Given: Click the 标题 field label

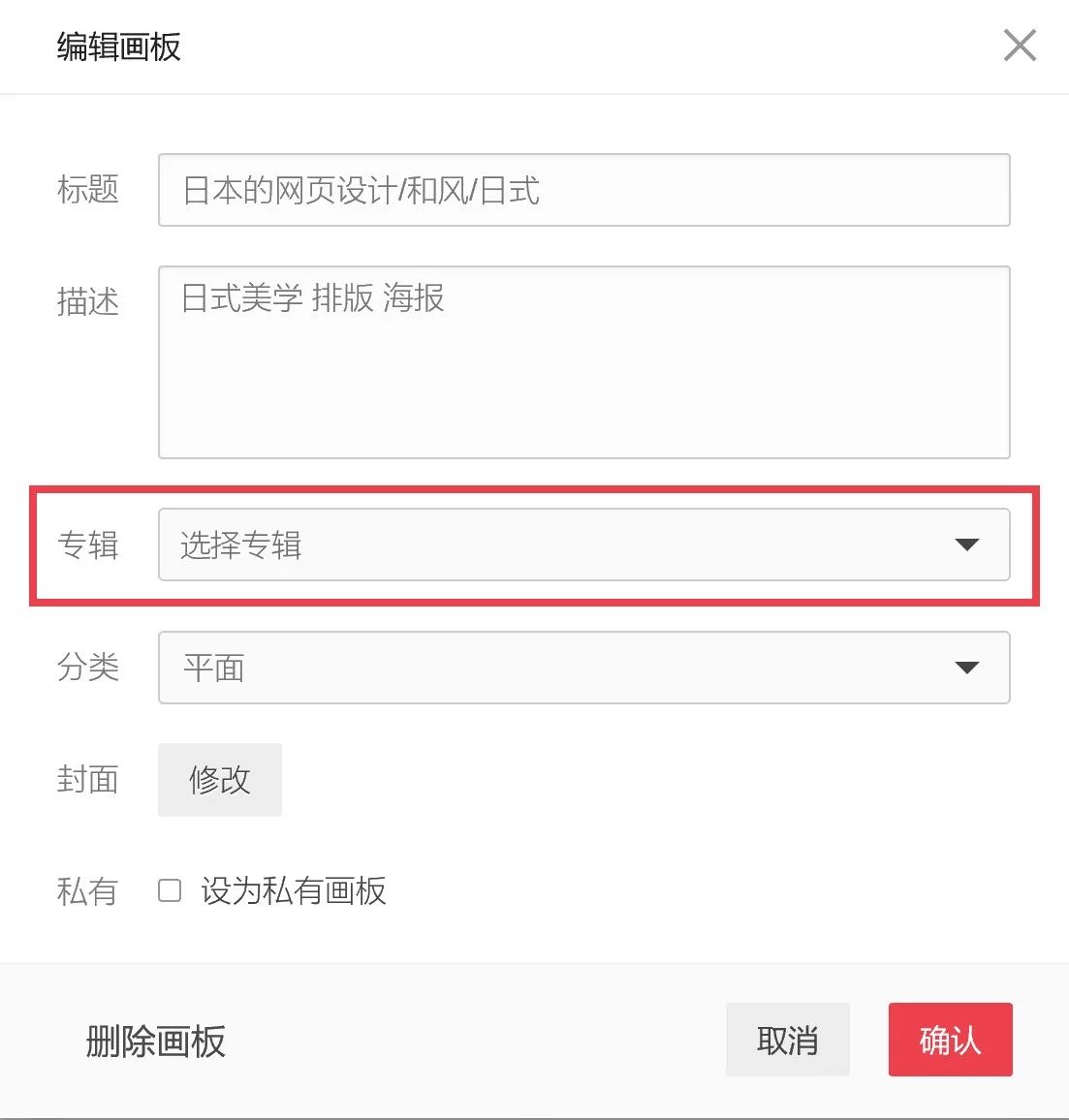Looking at the screenshot, I should click(x=88, y=190).
